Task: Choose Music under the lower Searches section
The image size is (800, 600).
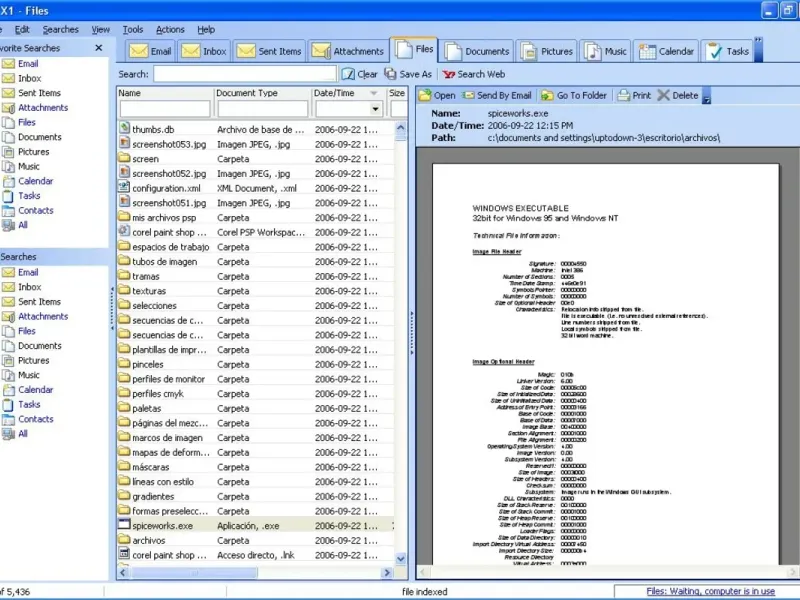Action: (x=29, y=375)
